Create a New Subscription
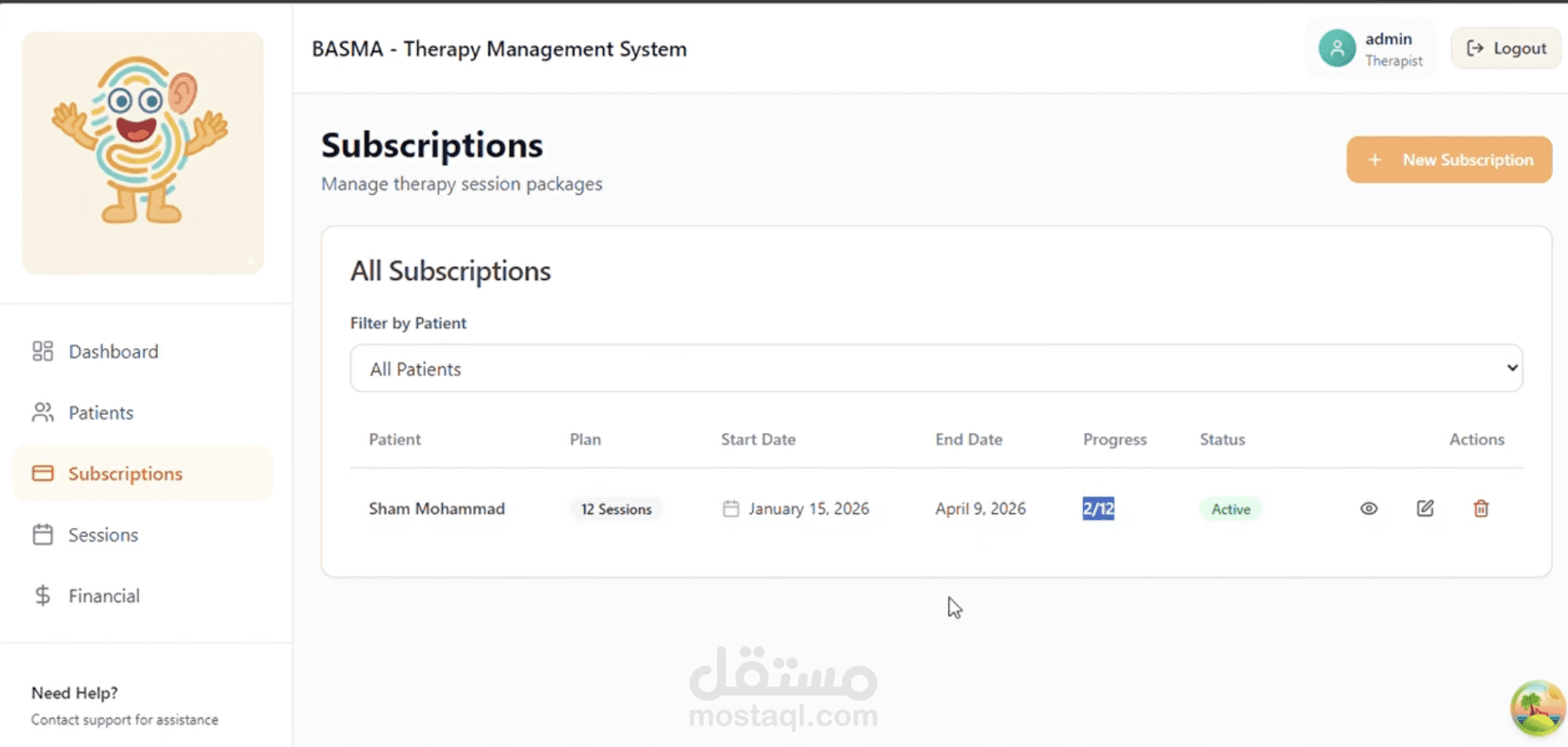This screenshot has width=1568, height=747. [x=1448, y=159]
